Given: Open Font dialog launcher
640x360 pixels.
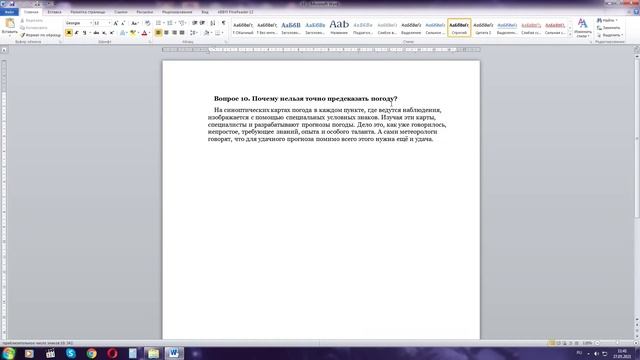Looking at the screenshot, I should 150,42.
